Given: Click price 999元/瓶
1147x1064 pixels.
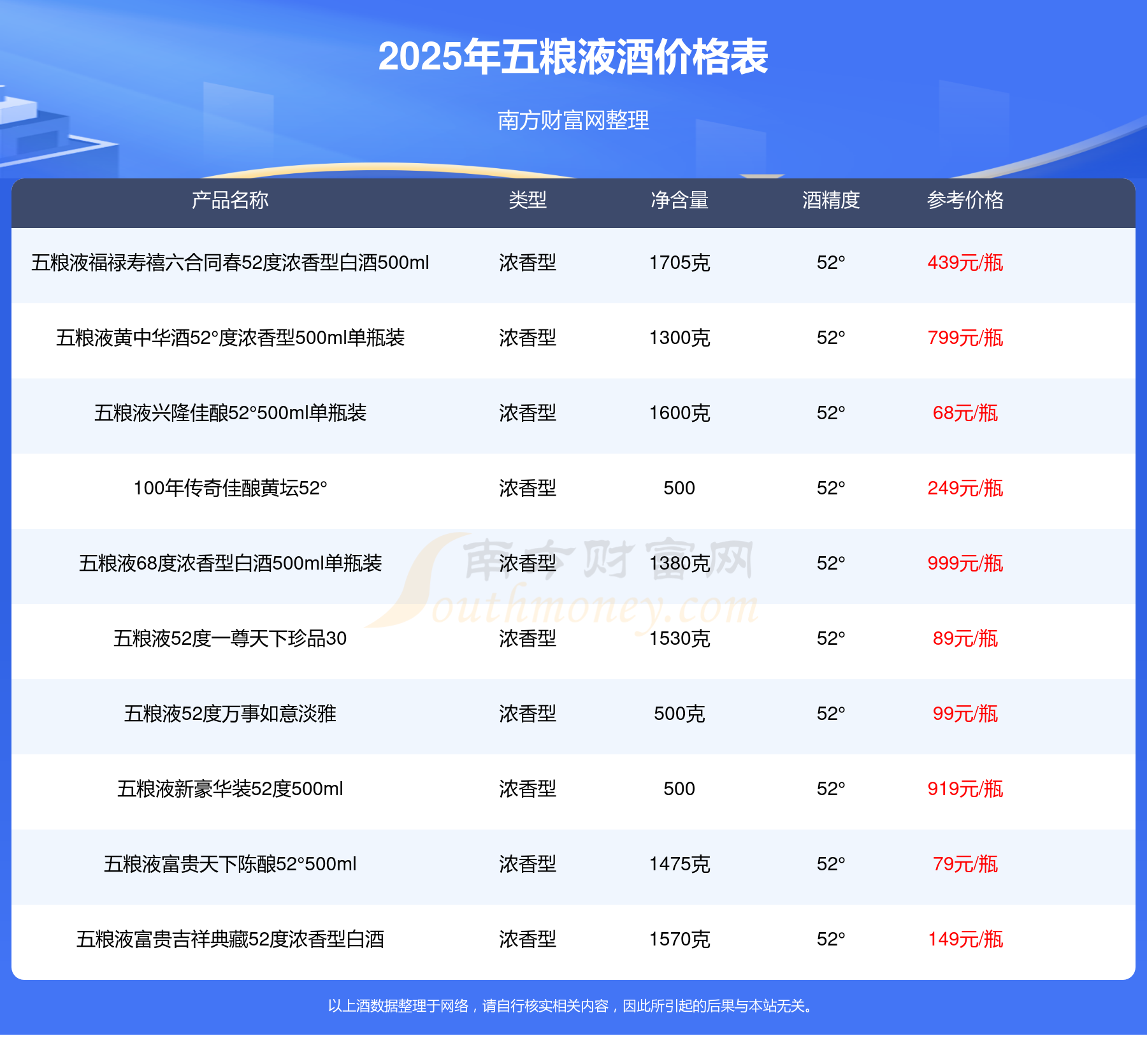Looking at the screenshot, I should [x=965, y=563].
